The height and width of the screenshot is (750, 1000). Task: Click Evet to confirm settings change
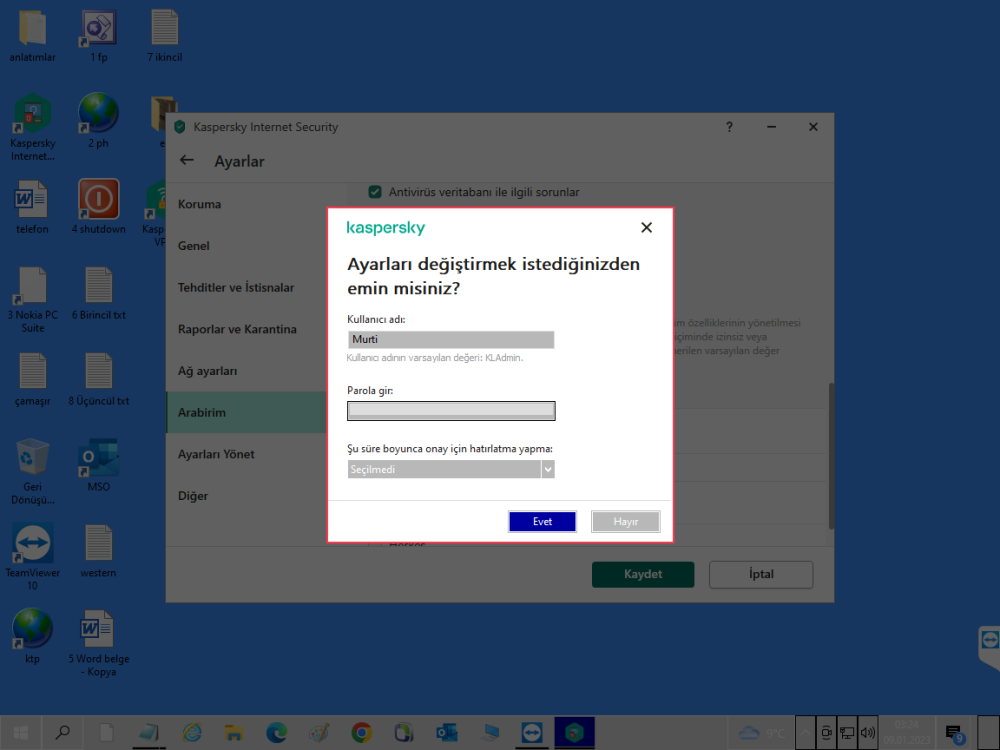[x=542, y=521]
